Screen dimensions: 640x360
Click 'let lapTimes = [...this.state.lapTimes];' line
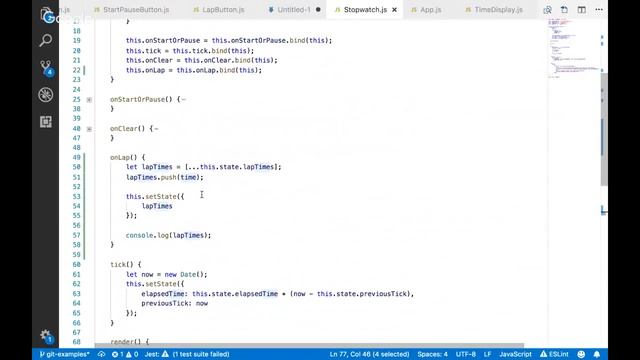[204, 167]
